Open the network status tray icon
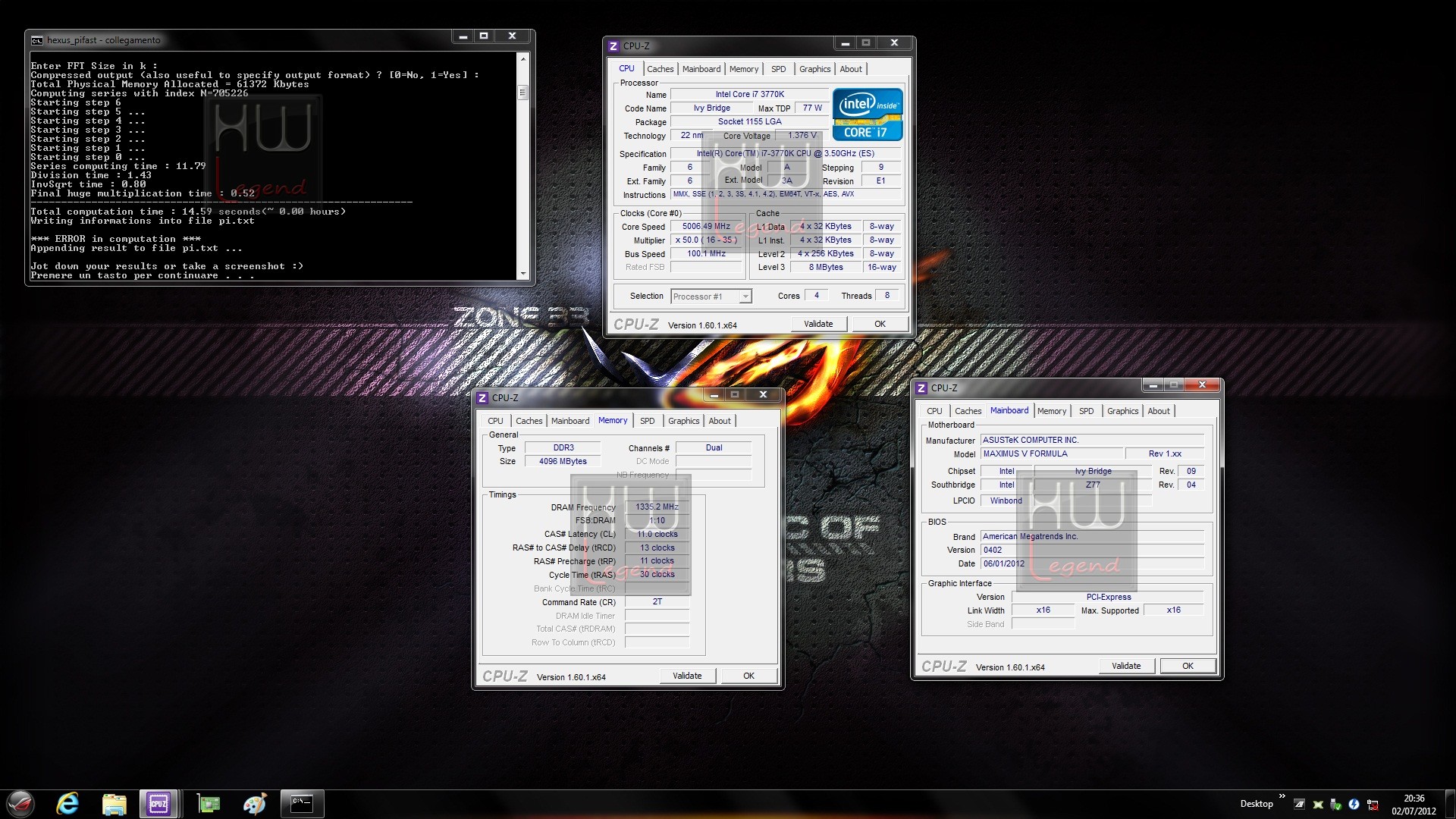1456x819 pixels. pos(1373,804)
